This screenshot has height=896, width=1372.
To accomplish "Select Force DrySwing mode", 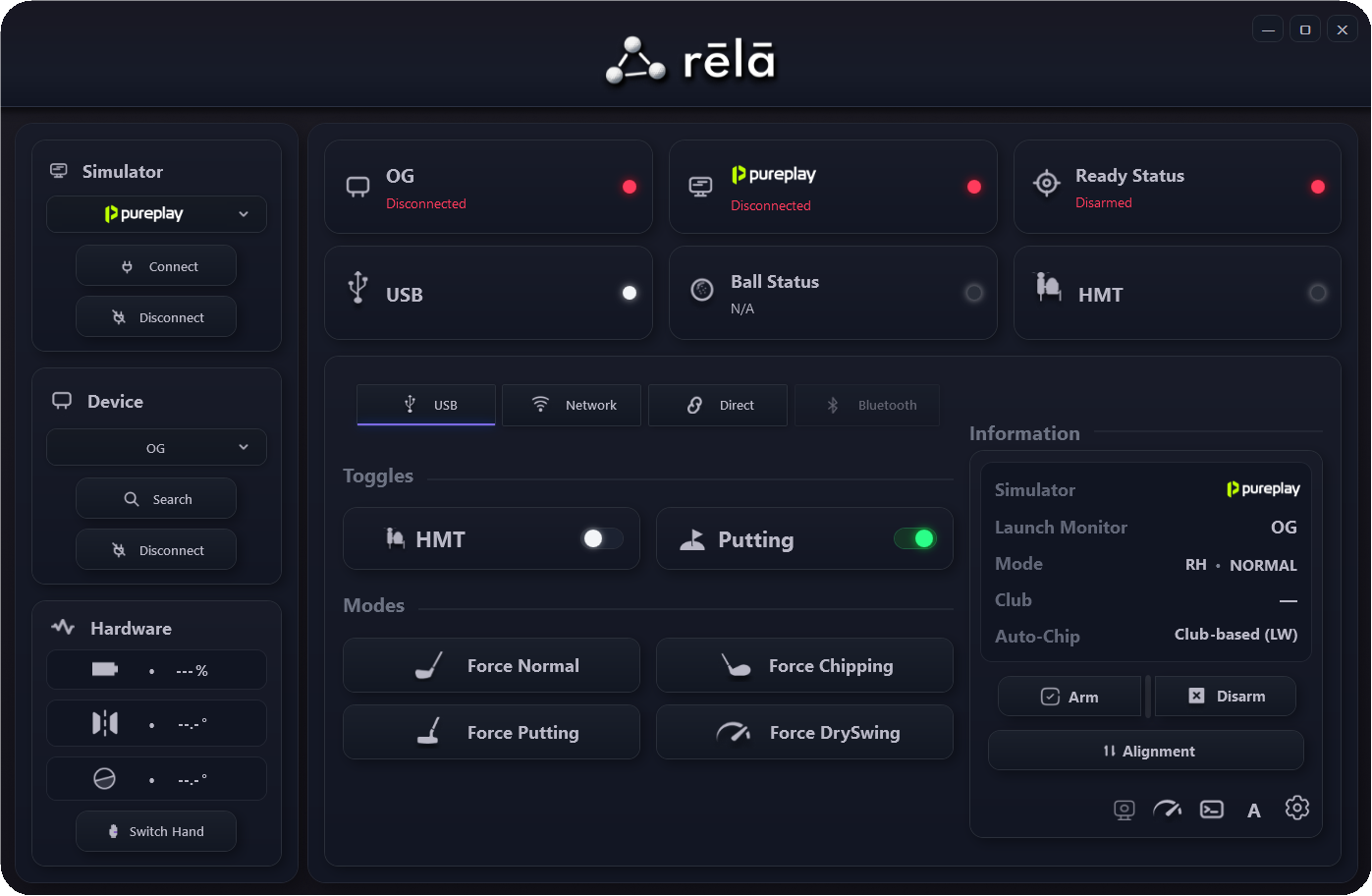I will point(804,732).
